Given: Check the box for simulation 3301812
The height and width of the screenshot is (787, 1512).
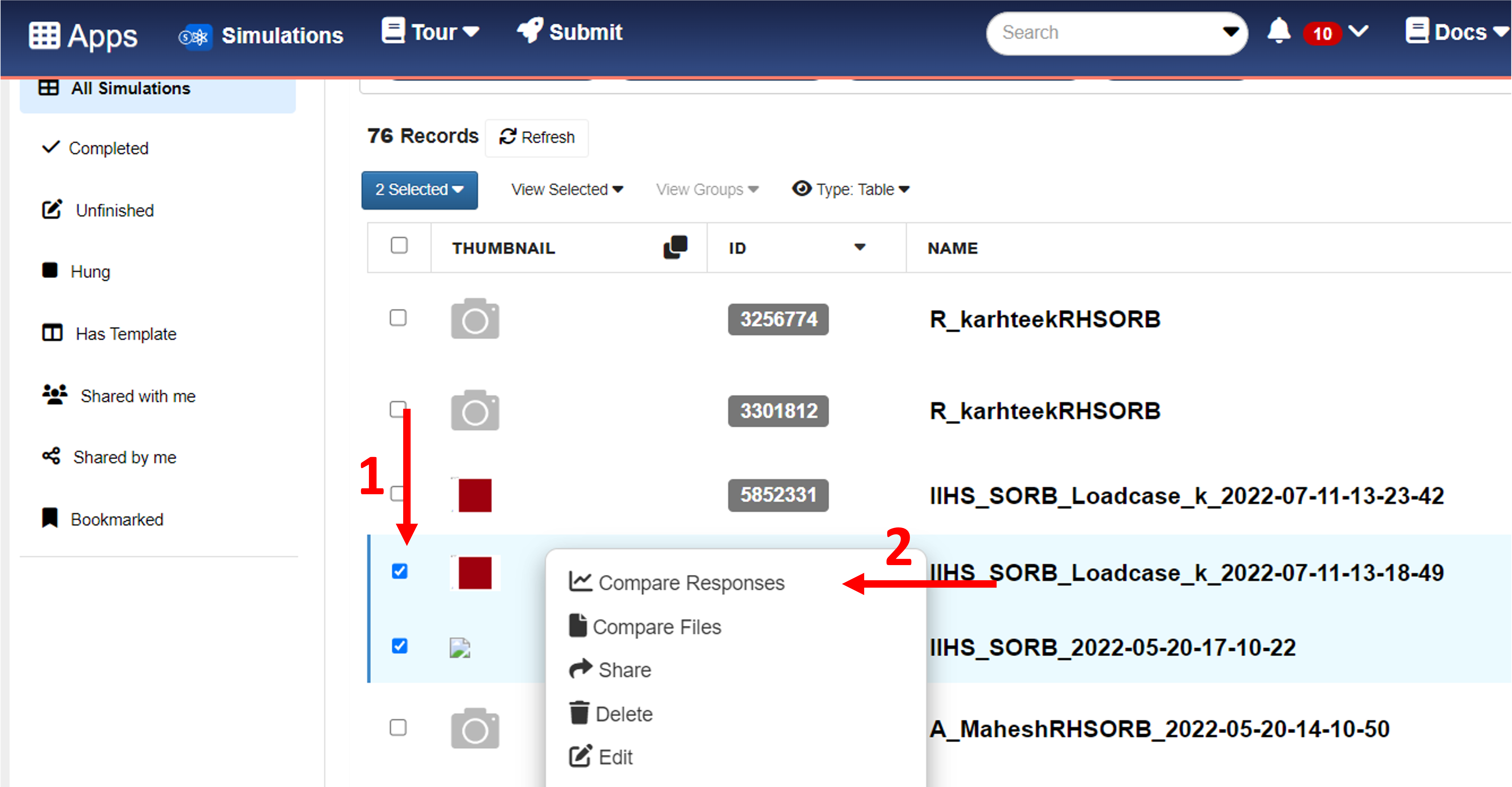Looking at the screenshot, I should click(x=398, y=409).
